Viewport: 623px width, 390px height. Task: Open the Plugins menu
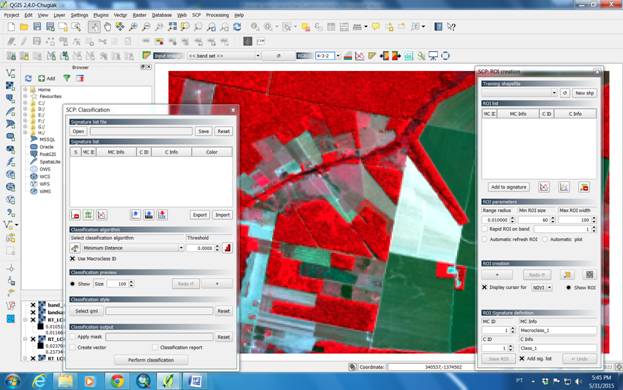(x=101, y=15)
